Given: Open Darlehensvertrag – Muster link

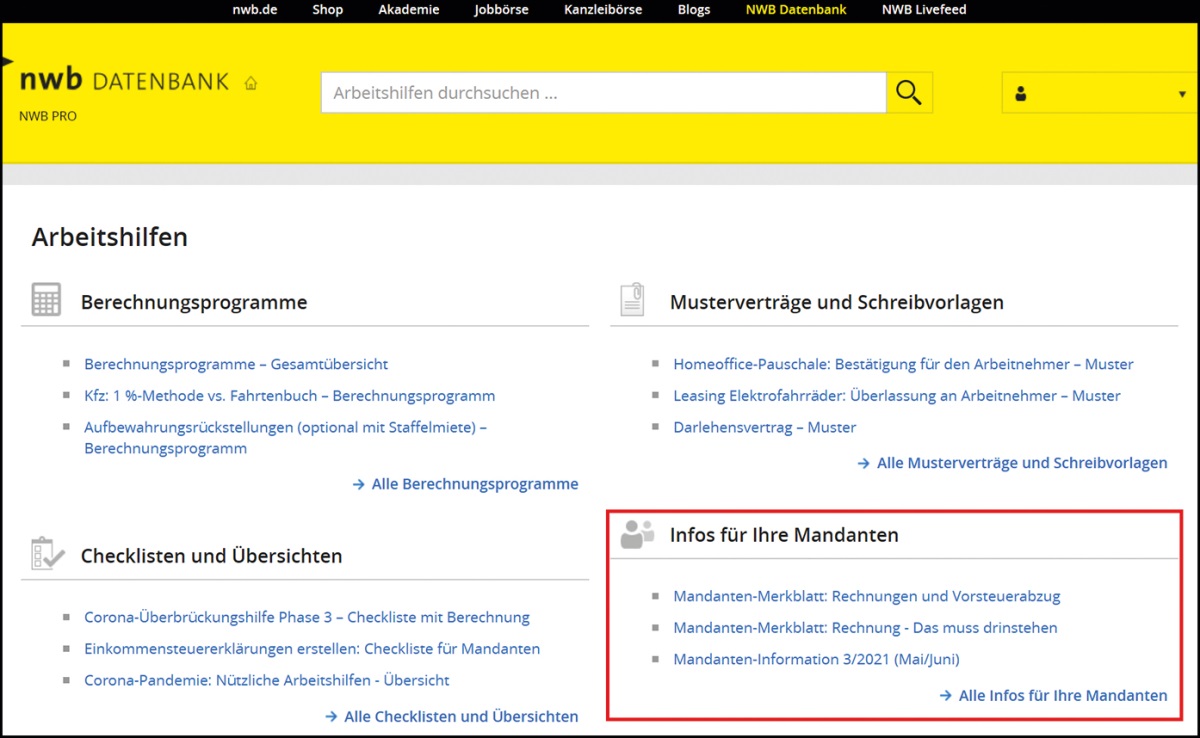Looking at the screenshot, I should [764, 427].
